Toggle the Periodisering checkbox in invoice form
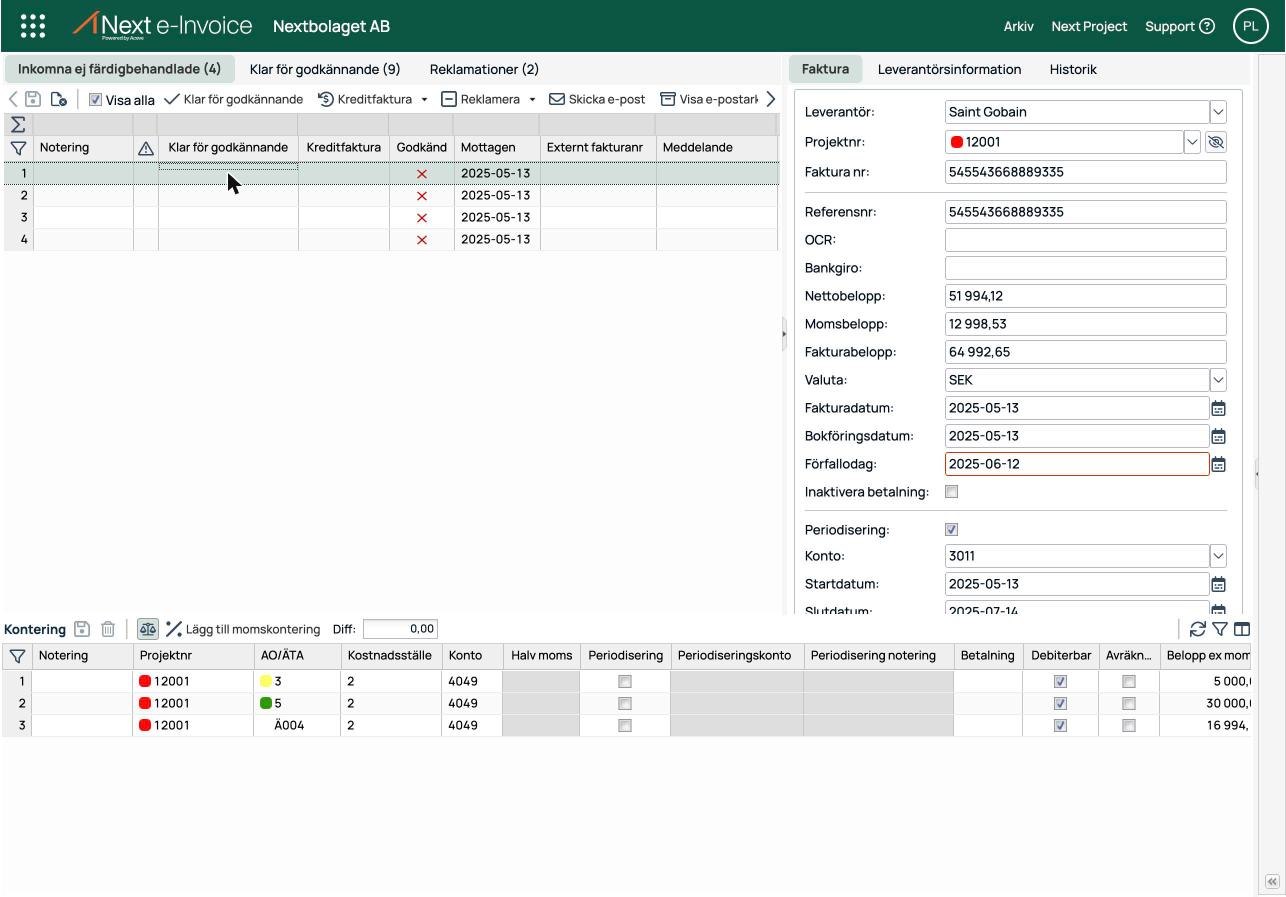1286x897 pixels. [x=952, y=530]
